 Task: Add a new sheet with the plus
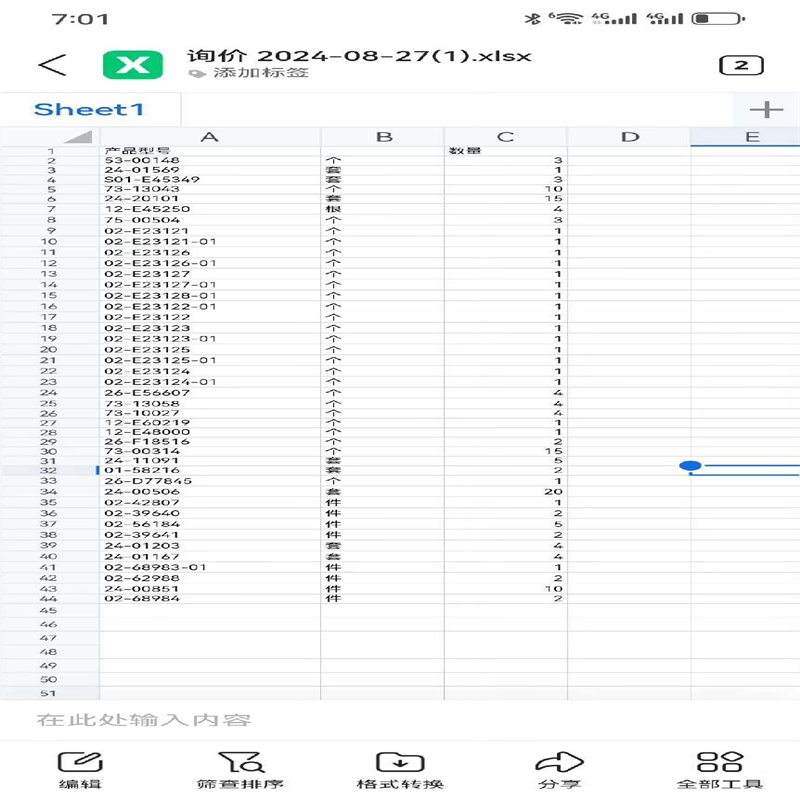(x=766, y=109)
